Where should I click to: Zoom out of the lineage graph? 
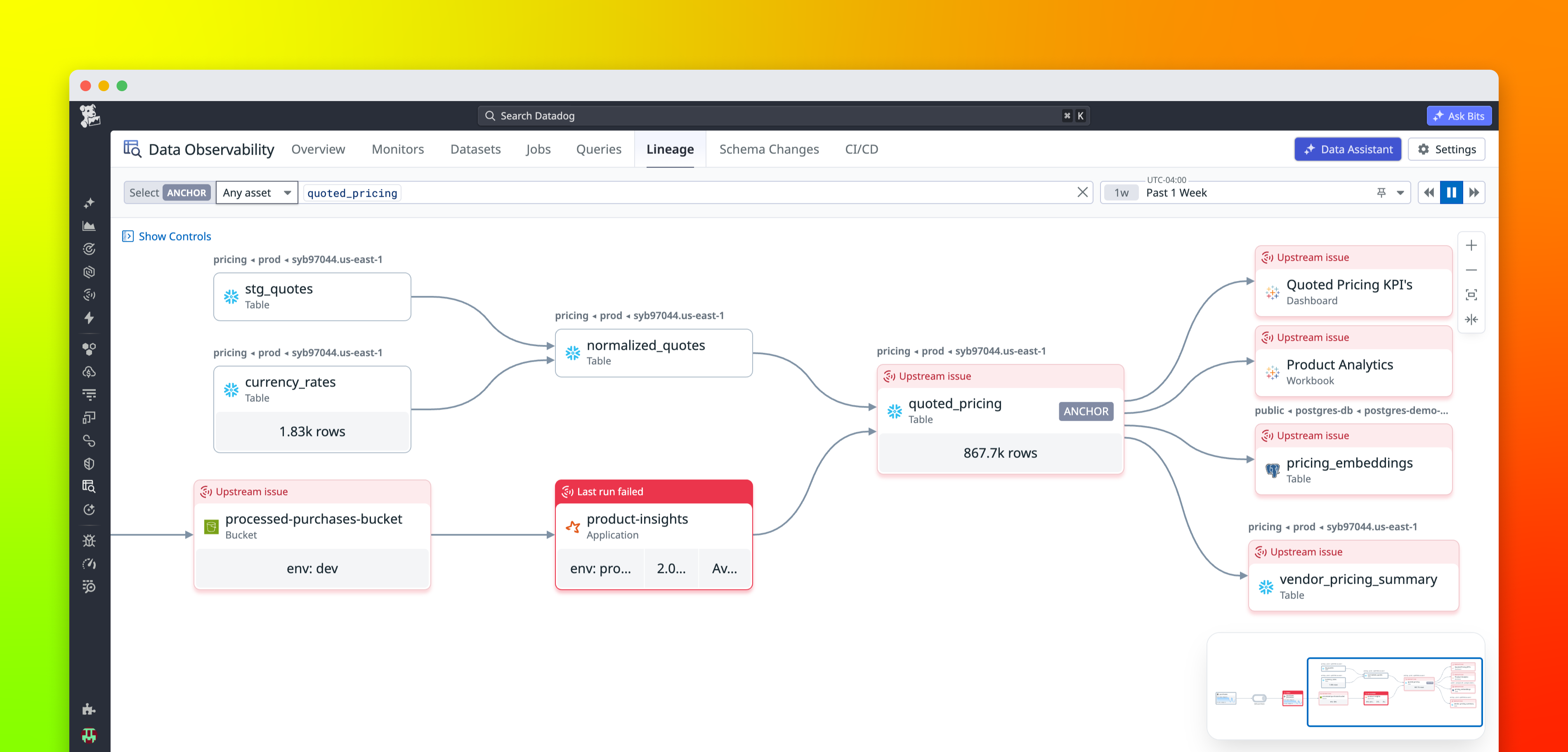(1471, 270)
